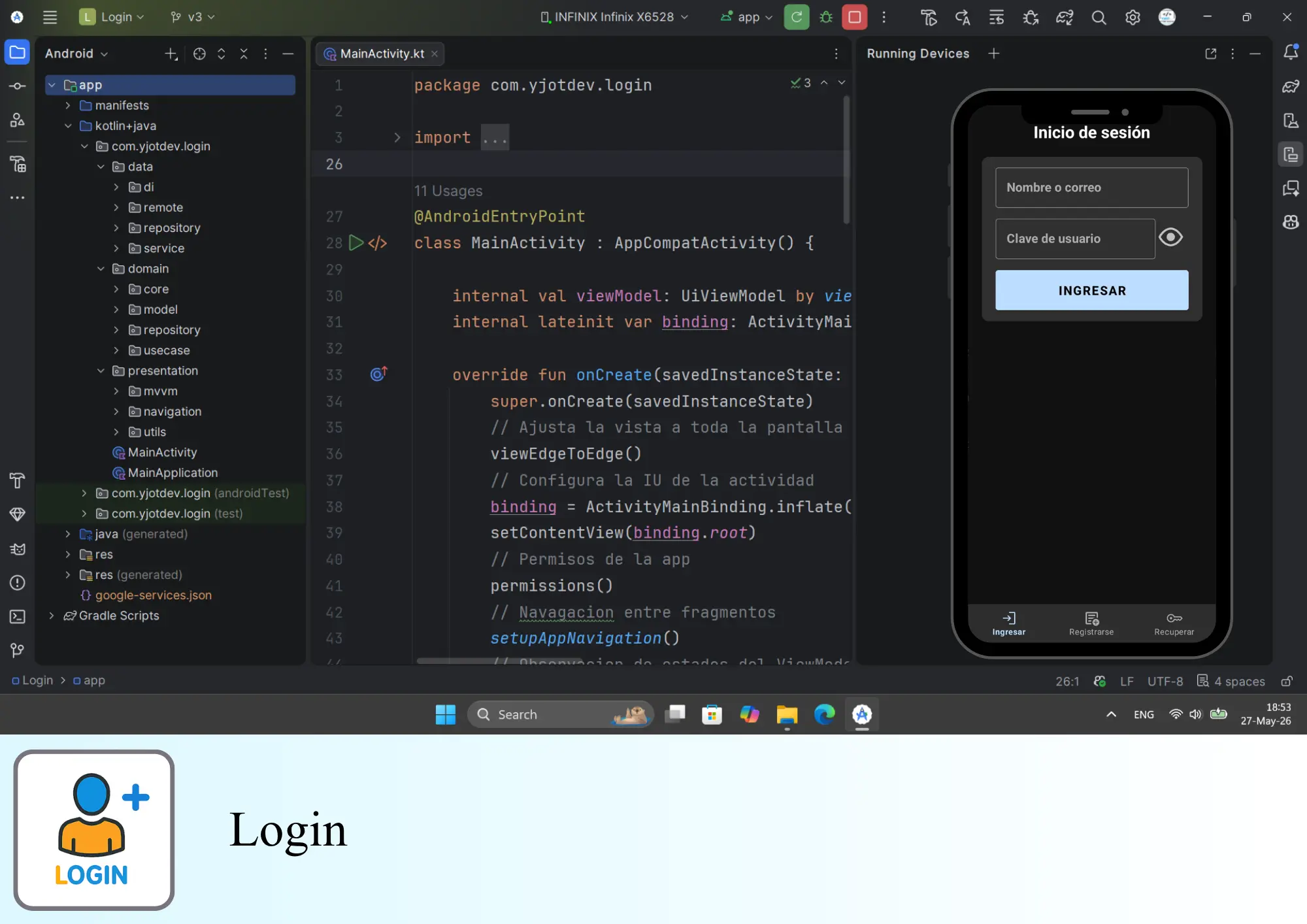Image resolution: width=1307 pixels, height=924 pixels.
Task: Select opened file in project tree
Action: pyautogui.click(x=199, y=54)
